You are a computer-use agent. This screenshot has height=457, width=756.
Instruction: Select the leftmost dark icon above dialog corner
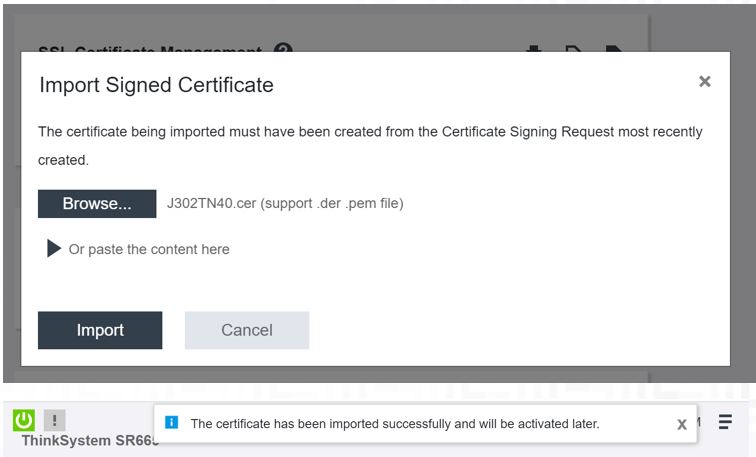pos(533,48)
